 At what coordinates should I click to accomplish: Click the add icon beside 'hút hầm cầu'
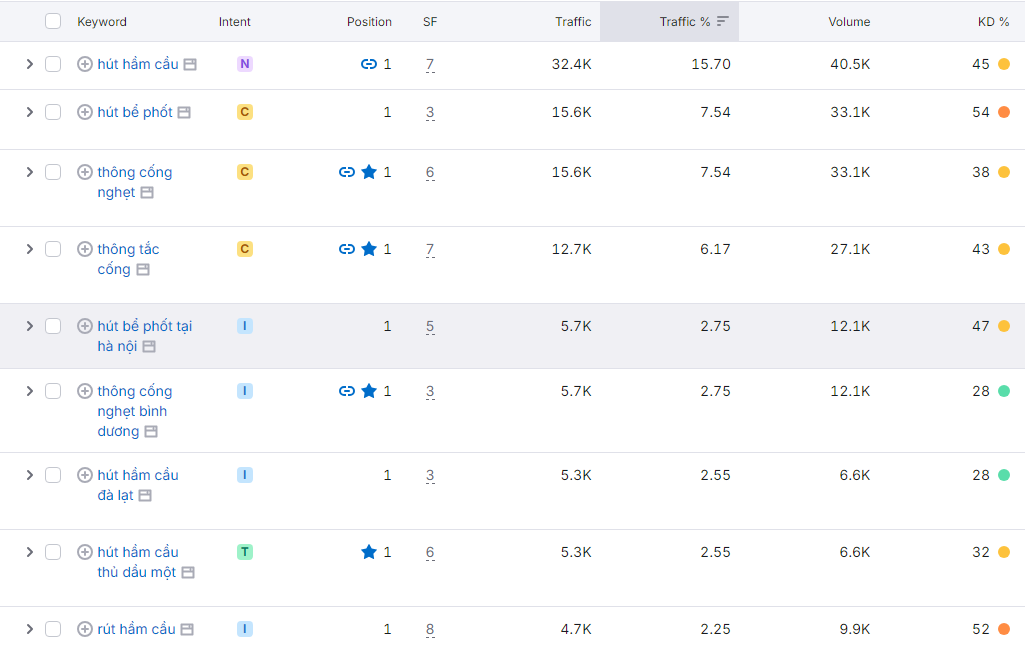(85, 64)
